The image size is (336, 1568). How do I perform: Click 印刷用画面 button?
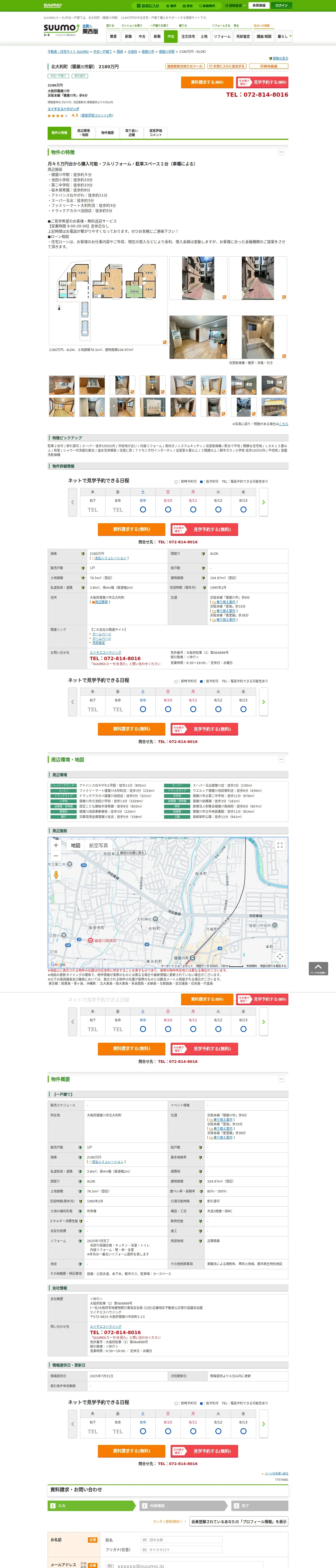(268, 66)
